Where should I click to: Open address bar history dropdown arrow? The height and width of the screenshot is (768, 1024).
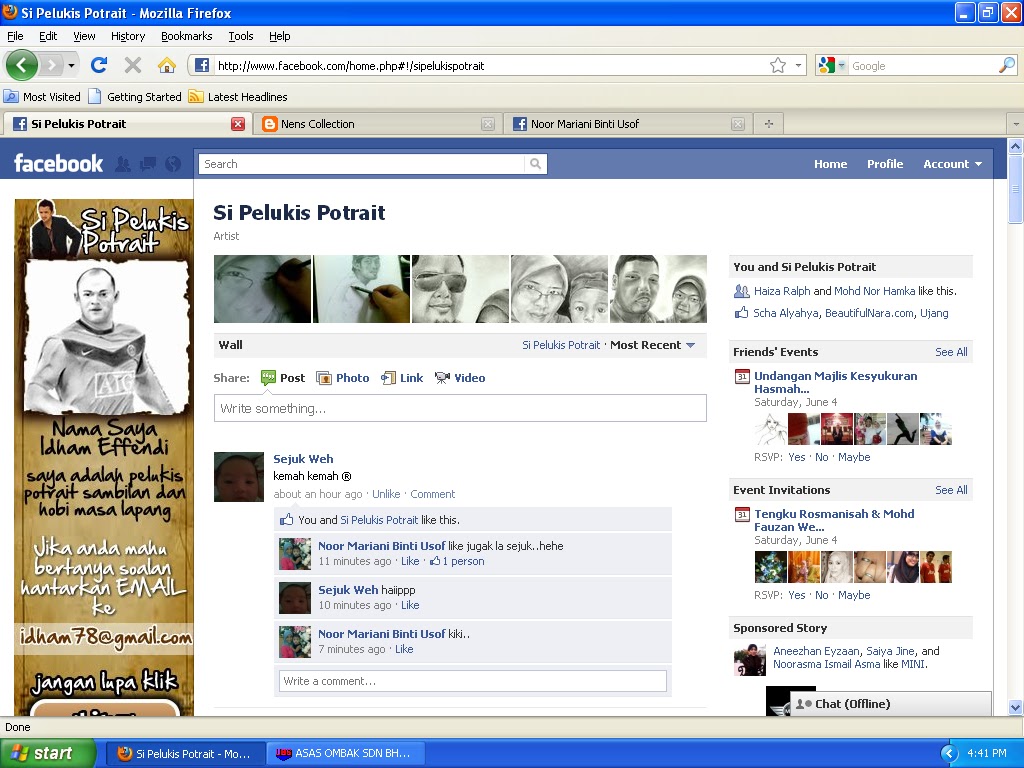[x=798, y=65]
